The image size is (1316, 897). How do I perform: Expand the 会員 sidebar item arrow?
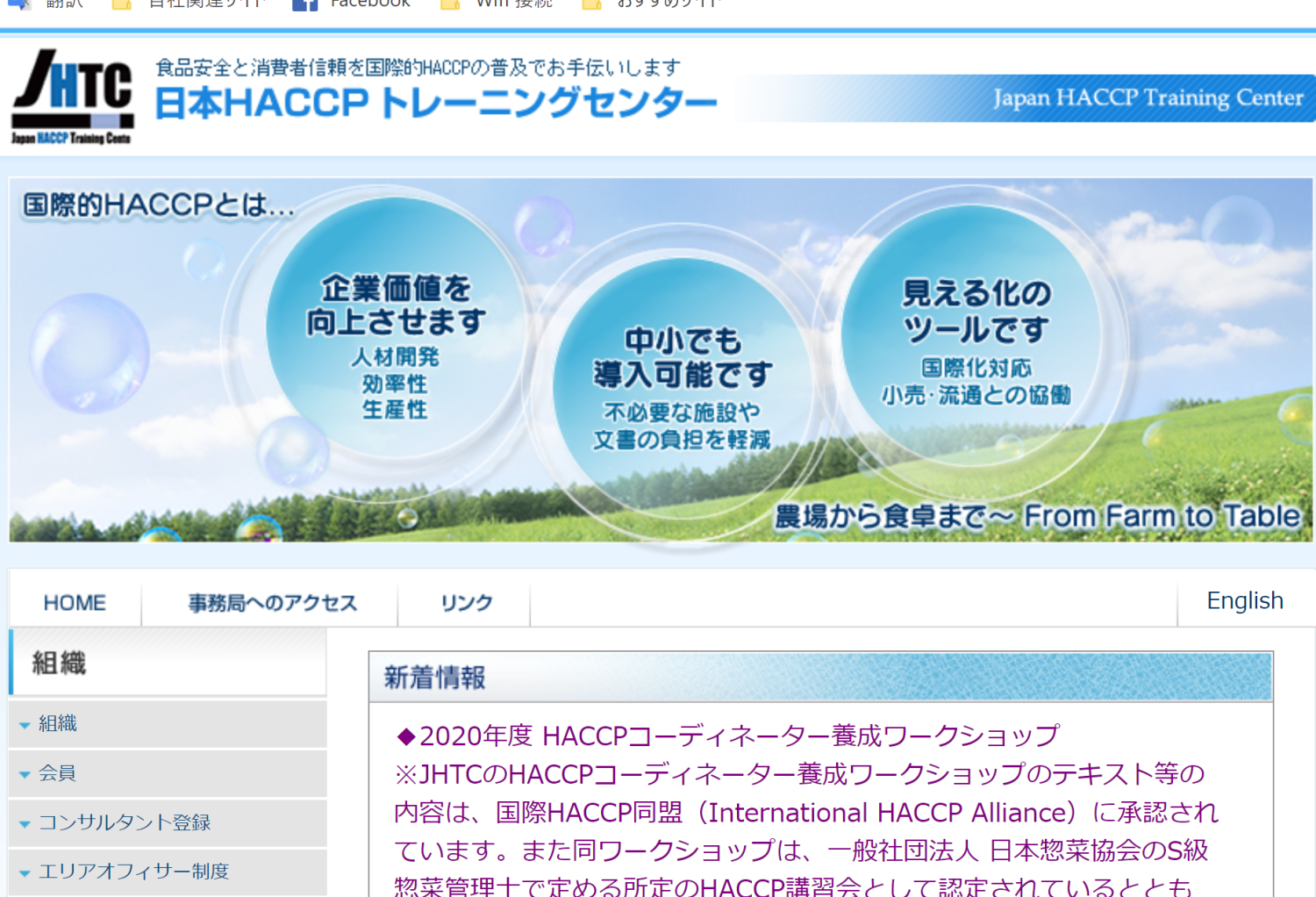coord(25,774)
